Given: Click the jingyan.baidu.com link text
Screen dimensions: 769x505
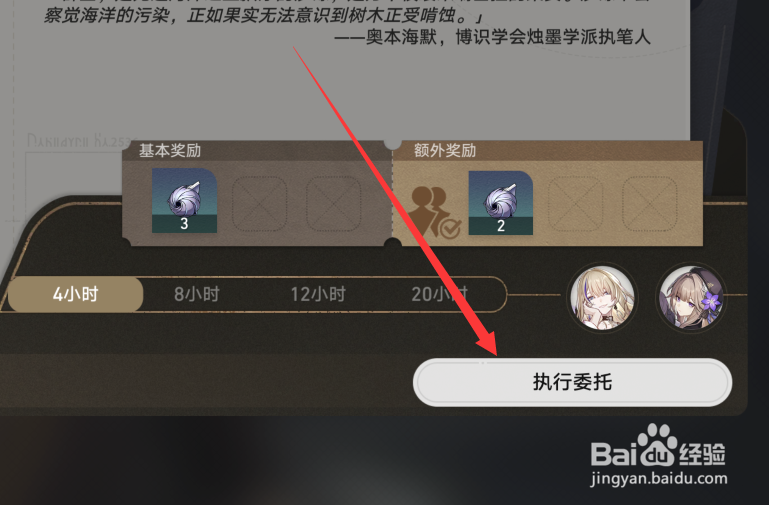Looking at the screenshot, I should click(x=659, y=478).
